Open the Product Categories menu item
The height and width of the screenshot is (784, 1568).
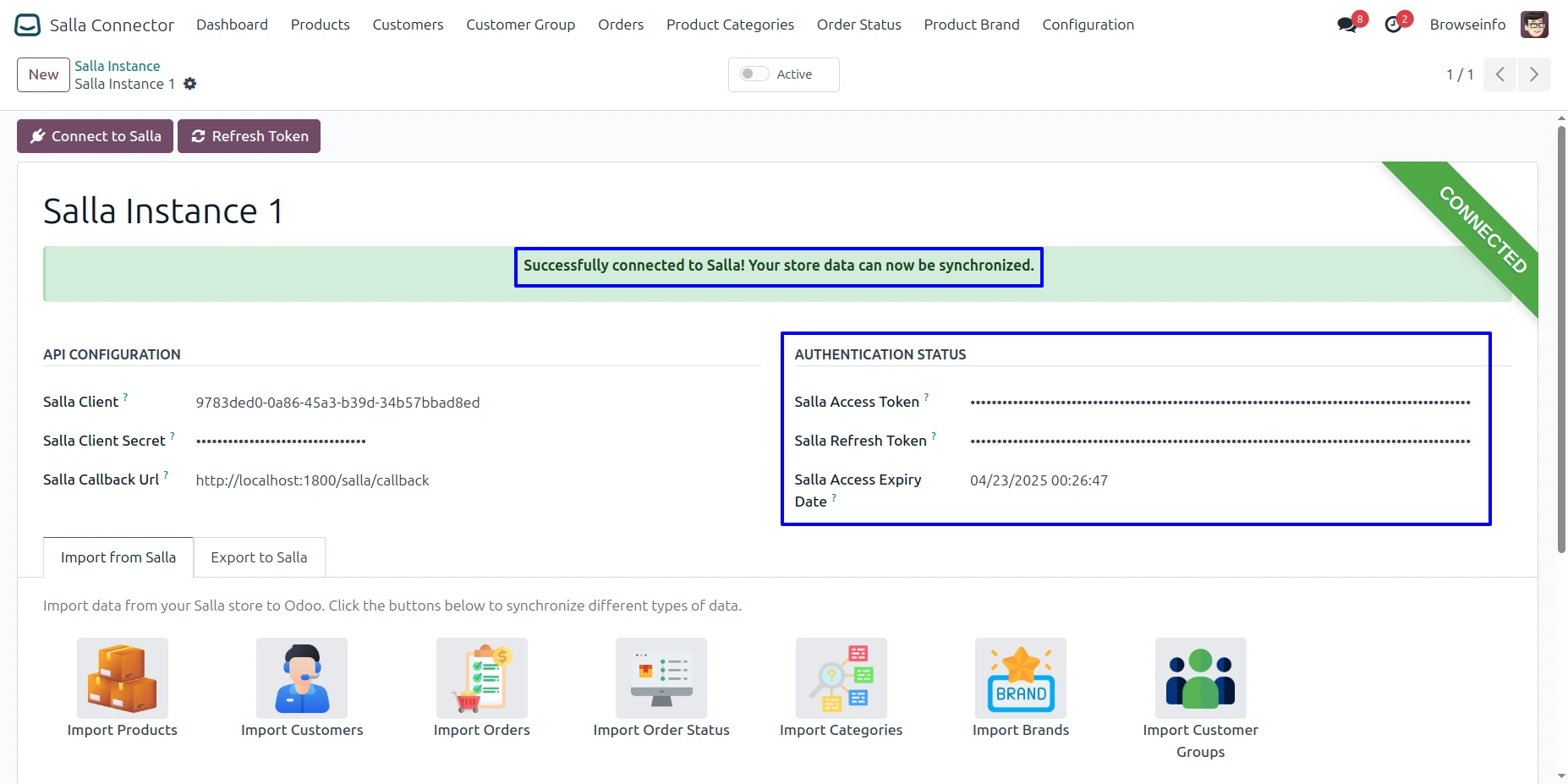(730, 25)
